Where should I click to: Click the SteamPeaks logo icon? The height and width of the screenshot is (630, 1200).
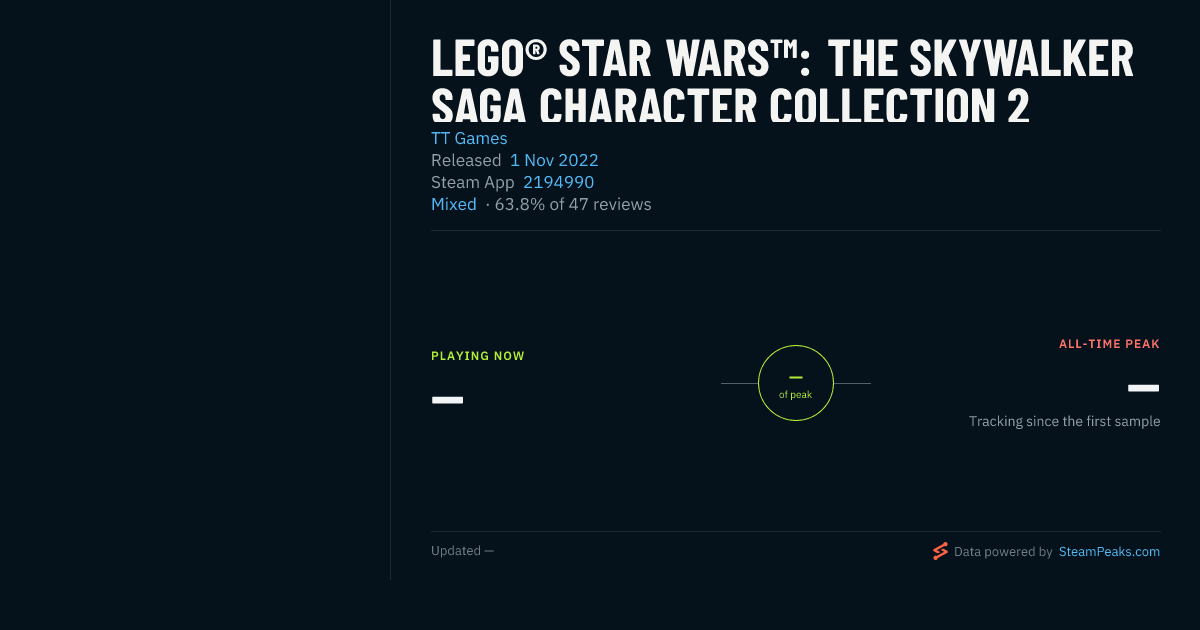[x=940, y=551]
